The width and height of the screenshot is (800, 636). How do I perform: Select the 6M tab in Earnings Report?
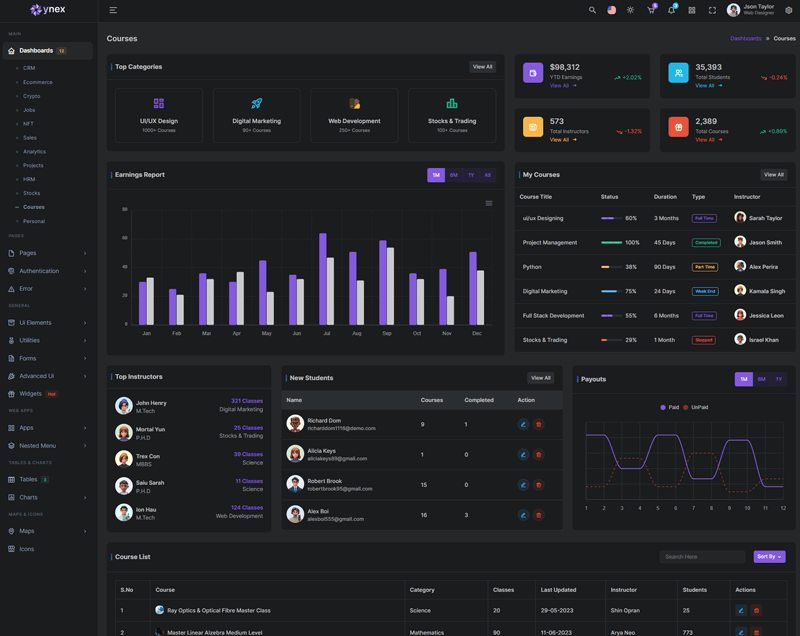click(454, 175)
